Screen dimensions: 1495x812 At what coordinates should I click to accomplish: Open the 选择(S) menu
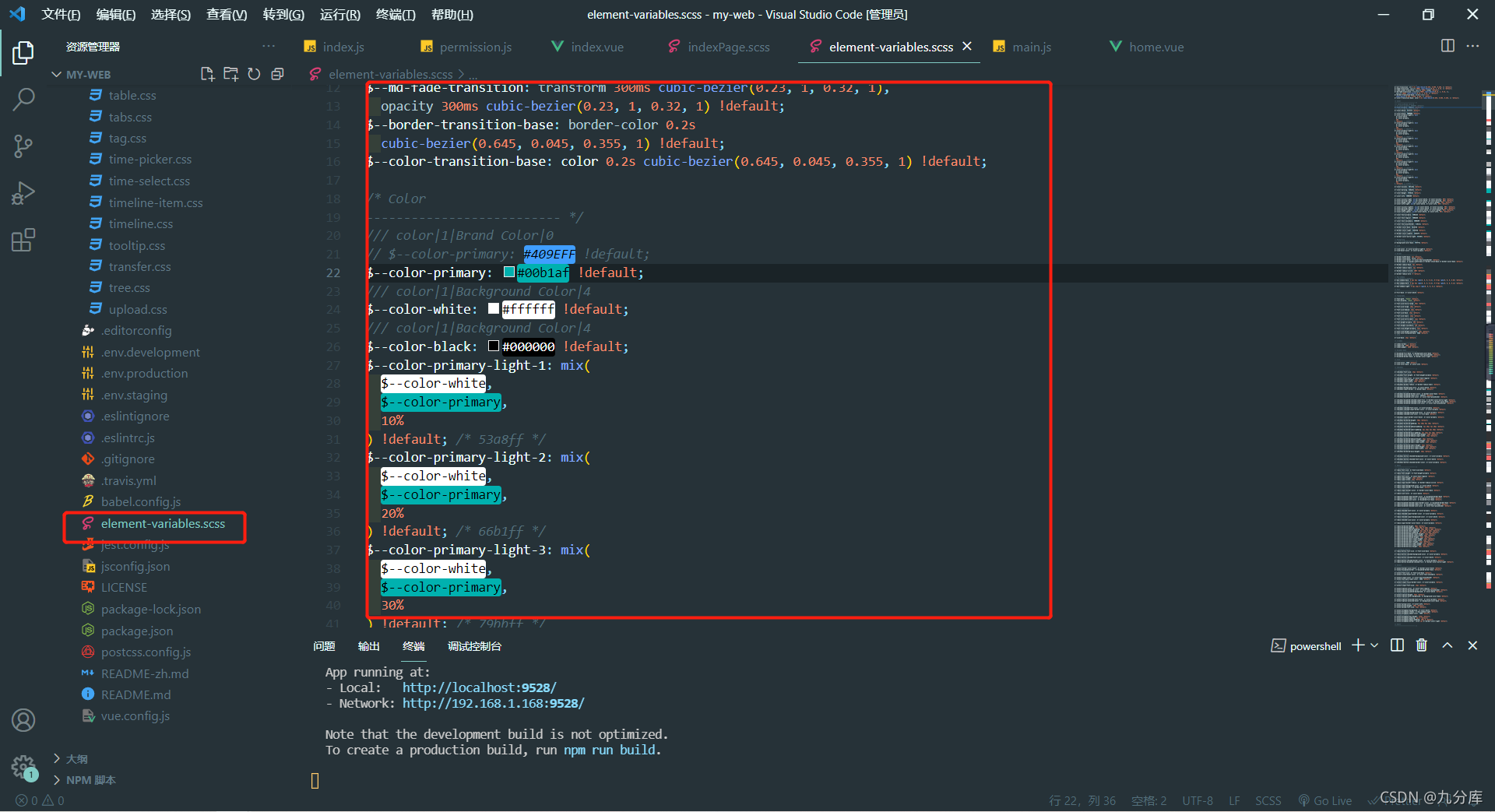171,14
